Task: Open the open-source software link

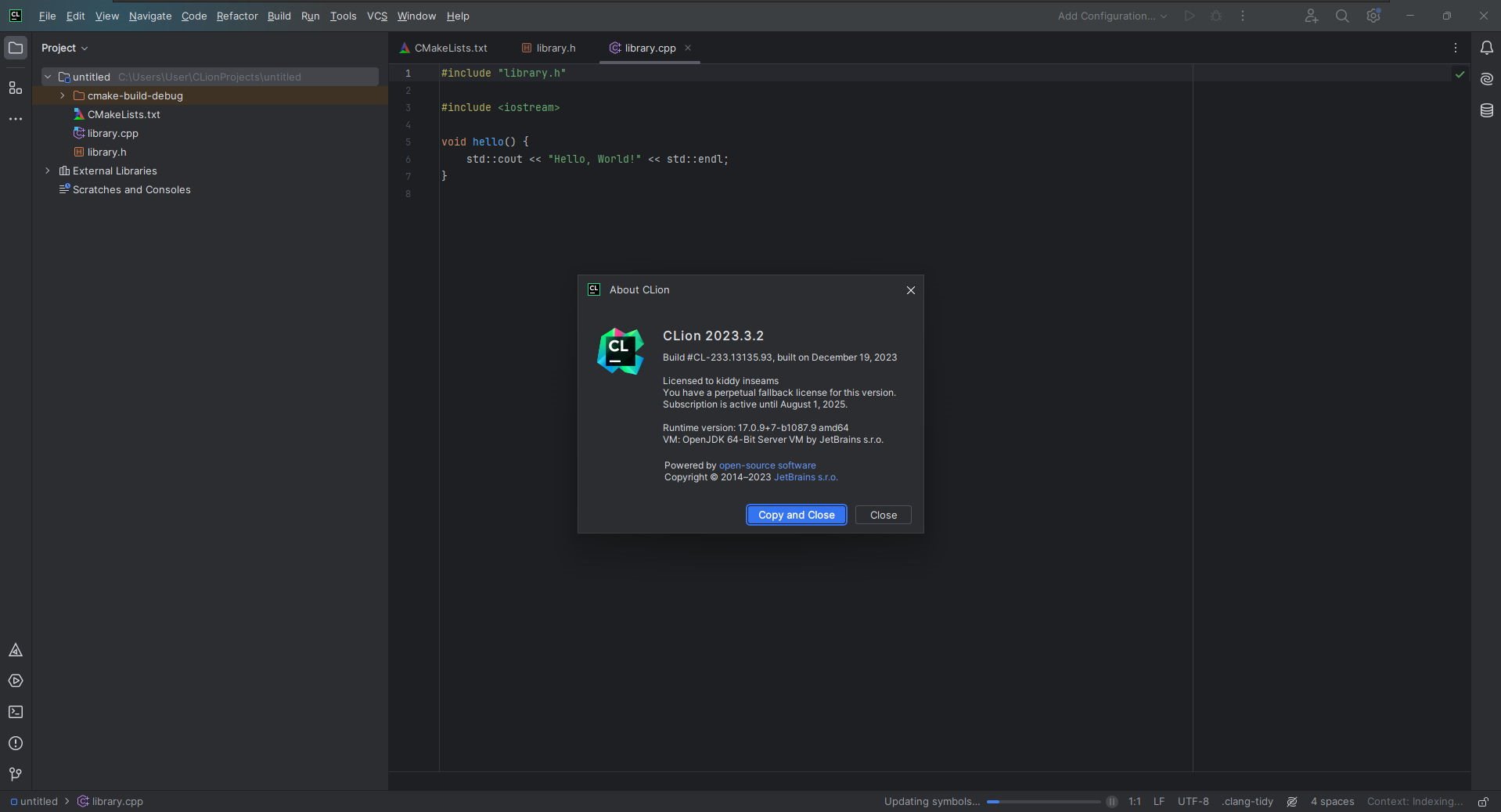Action: [x=767, y=465]
